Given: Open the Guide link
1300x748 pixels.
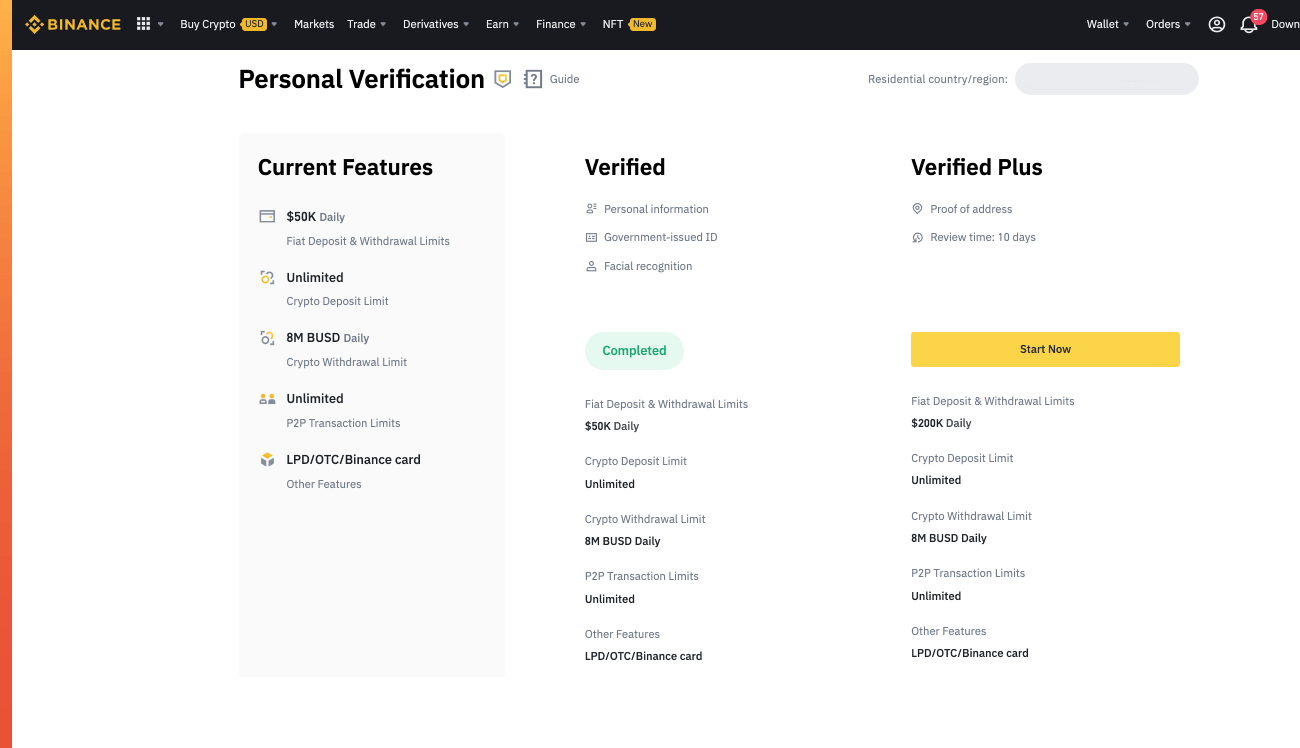Looking at the screenshot, I should 564,79.
